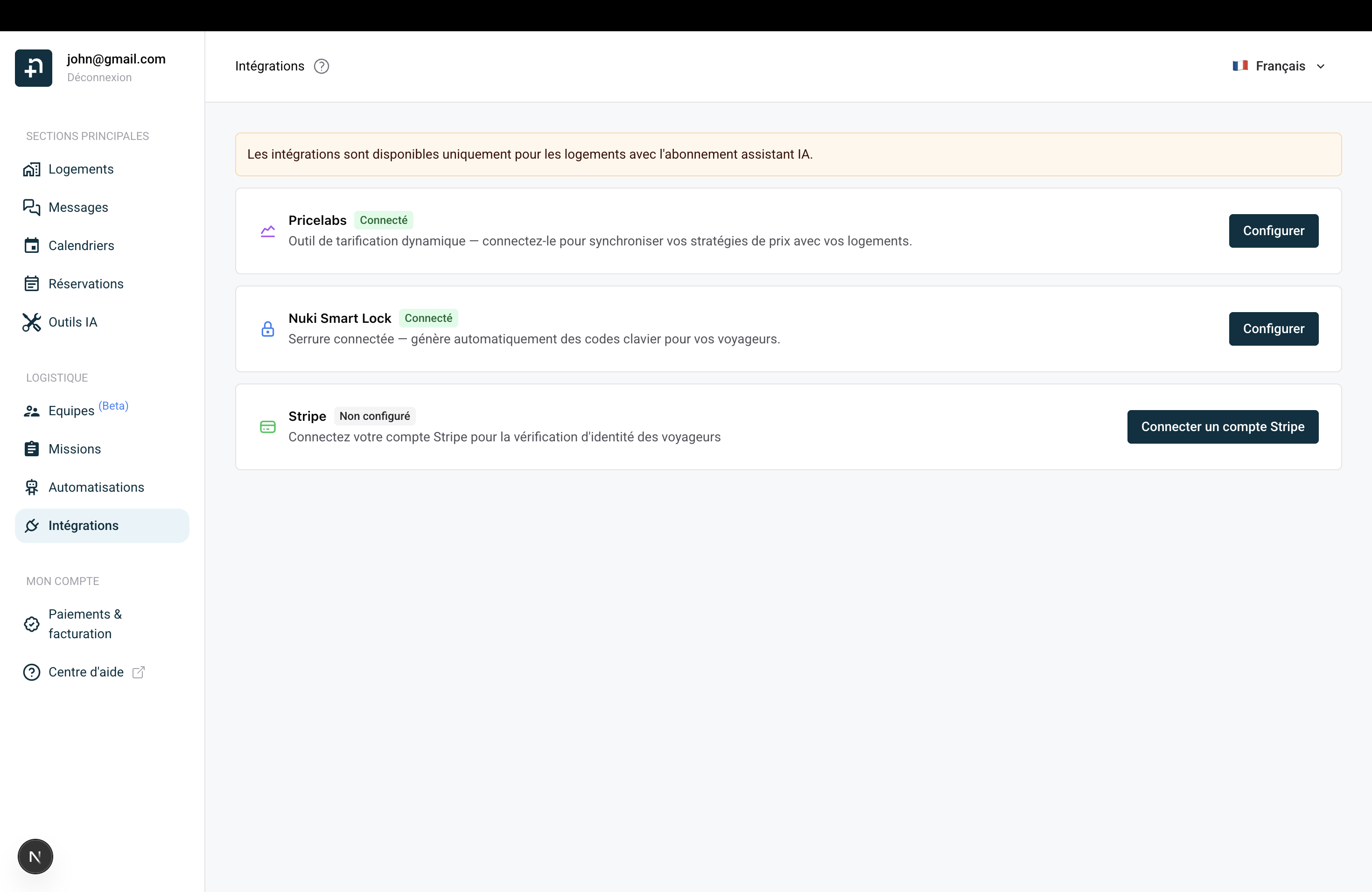Screen dimensions: 1372x892
Task: Click the Pricelabs chart icon
Action: [x=267, y=231]
